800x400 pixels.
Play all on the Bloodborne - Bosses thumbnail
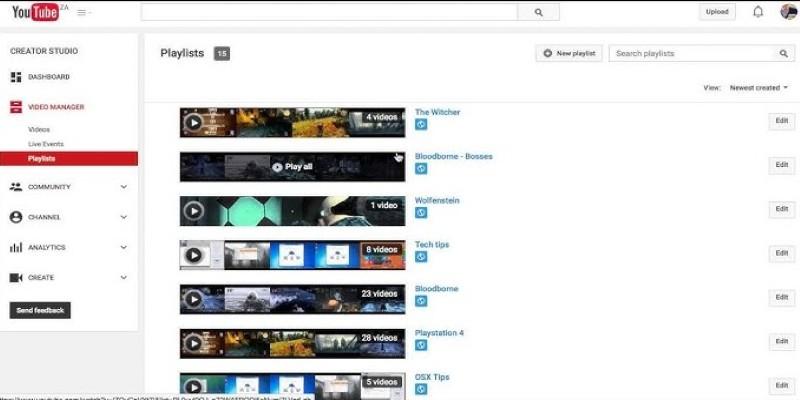[292, 167]
